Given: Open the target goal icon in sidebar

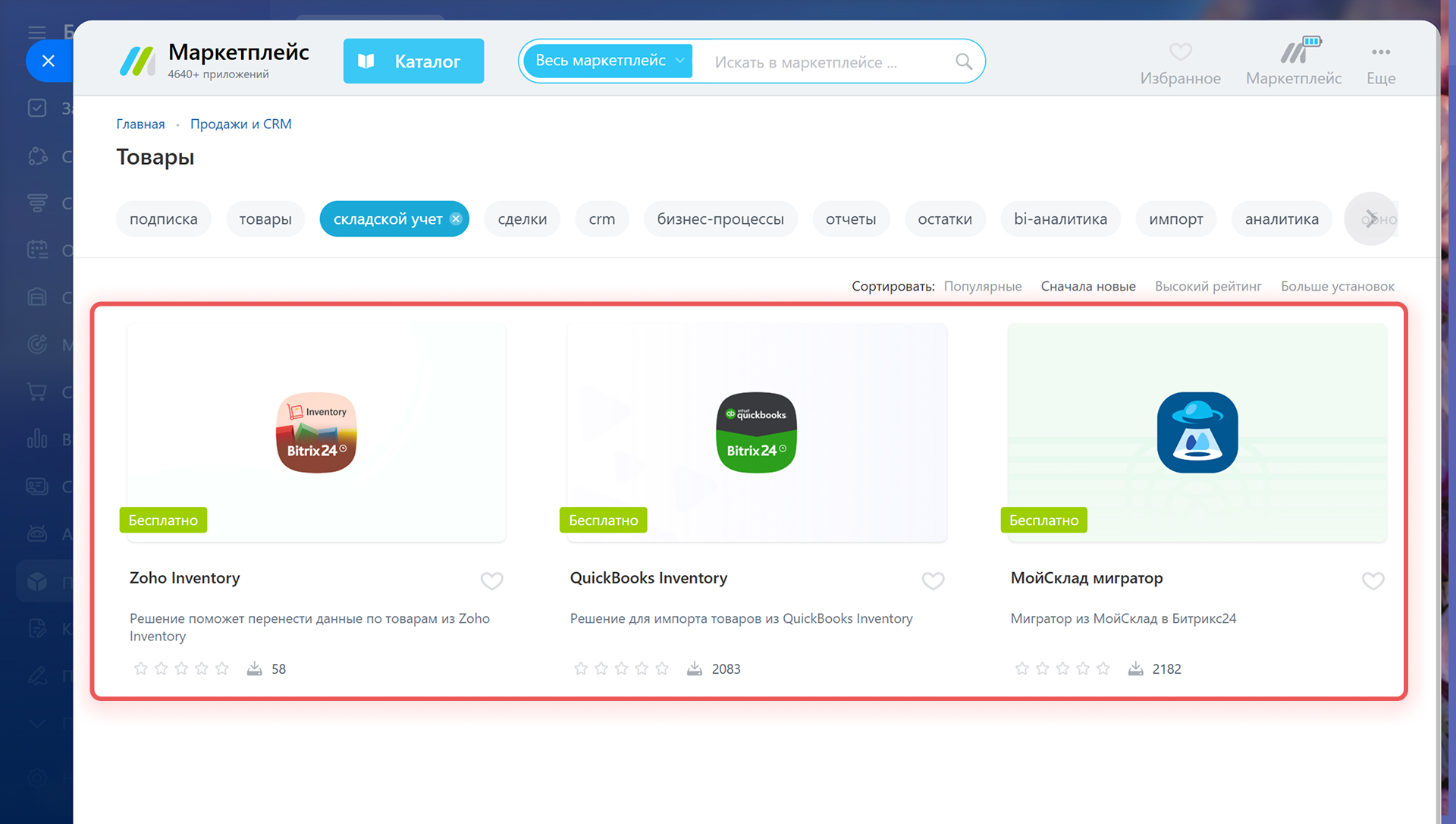Looking at the screenshot, I should point(37,344).
